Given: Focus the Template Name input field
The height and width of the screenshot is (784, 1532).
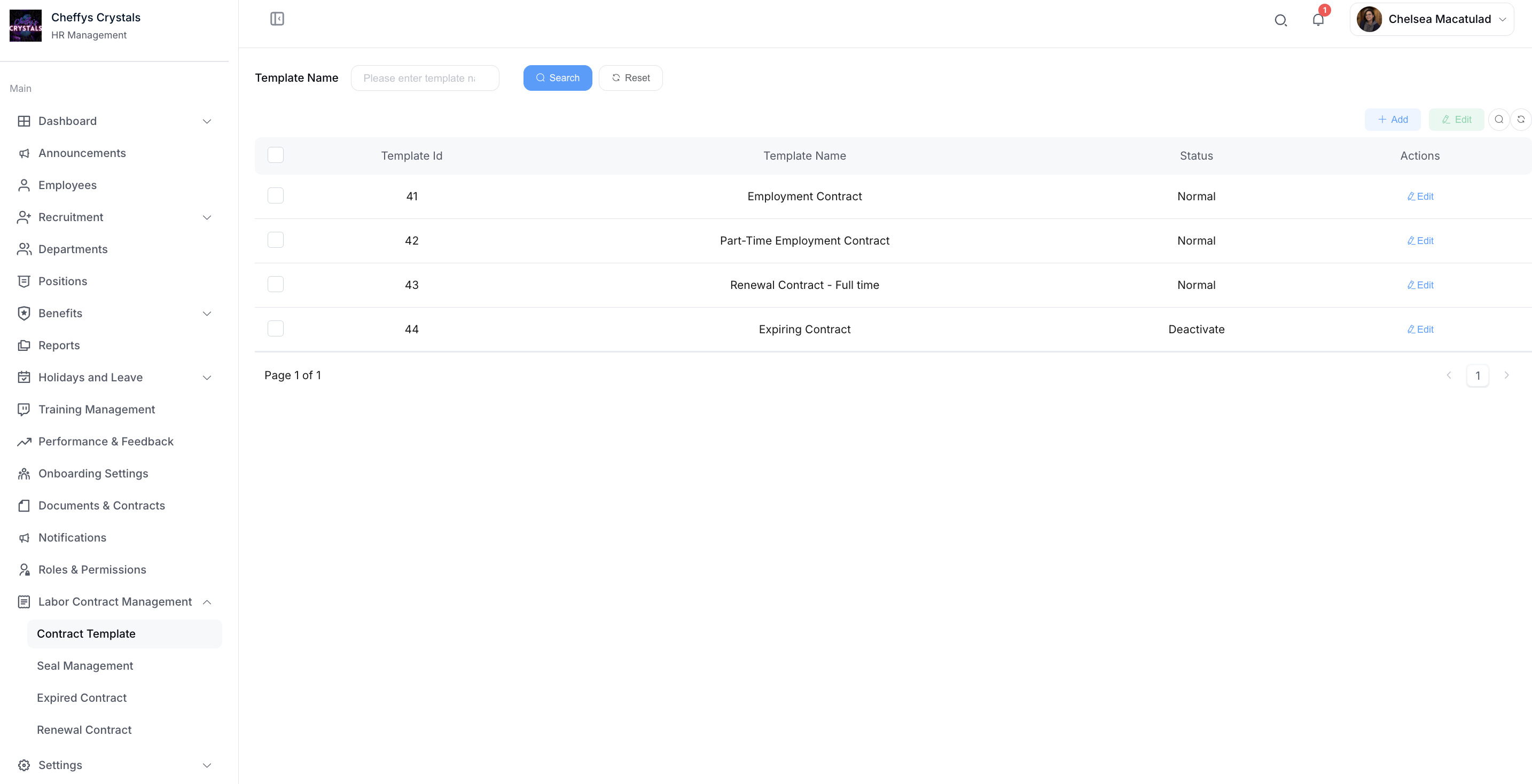Looking at the screenshot, I should pos(424,78).
